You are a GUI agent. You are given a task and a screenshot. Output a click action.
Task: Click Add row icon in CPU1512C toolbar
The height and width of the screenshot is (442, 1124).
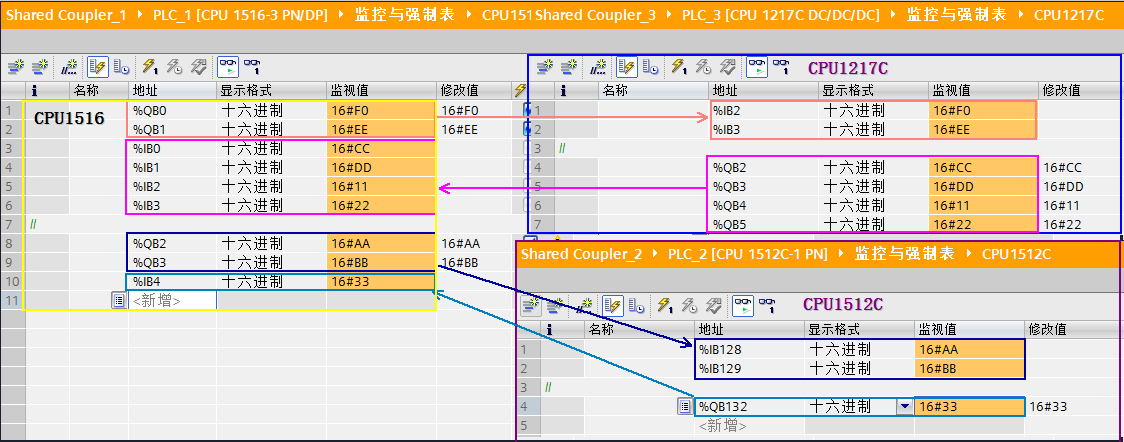(555, 305)
